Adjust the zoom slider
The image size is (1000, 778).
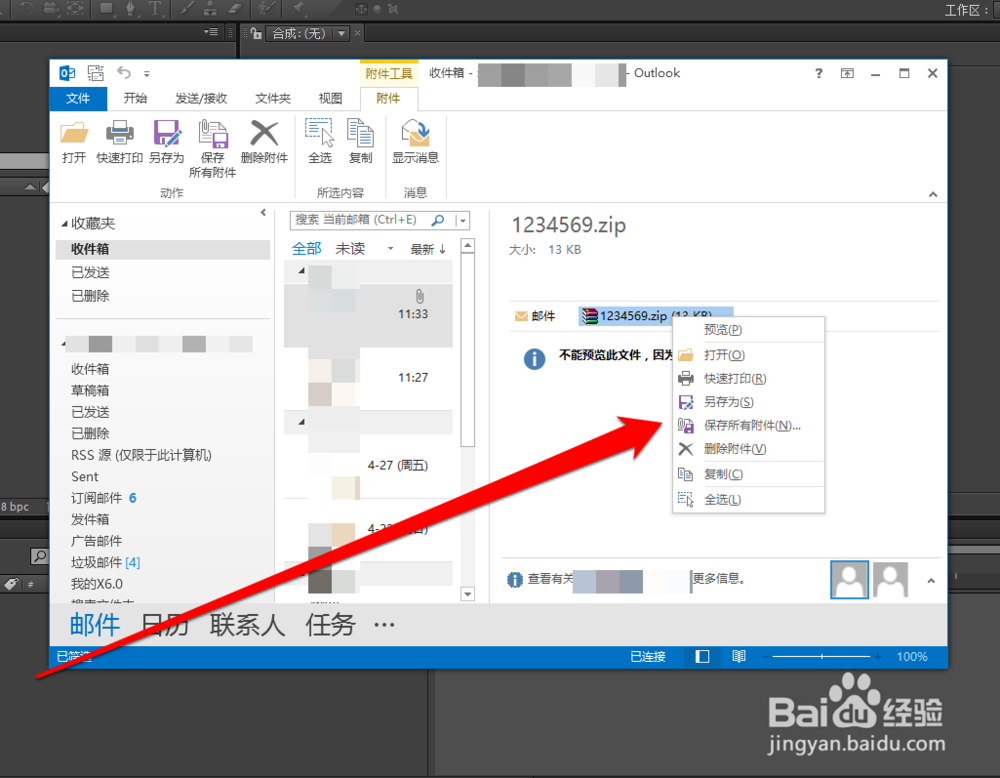pos(821,657)
